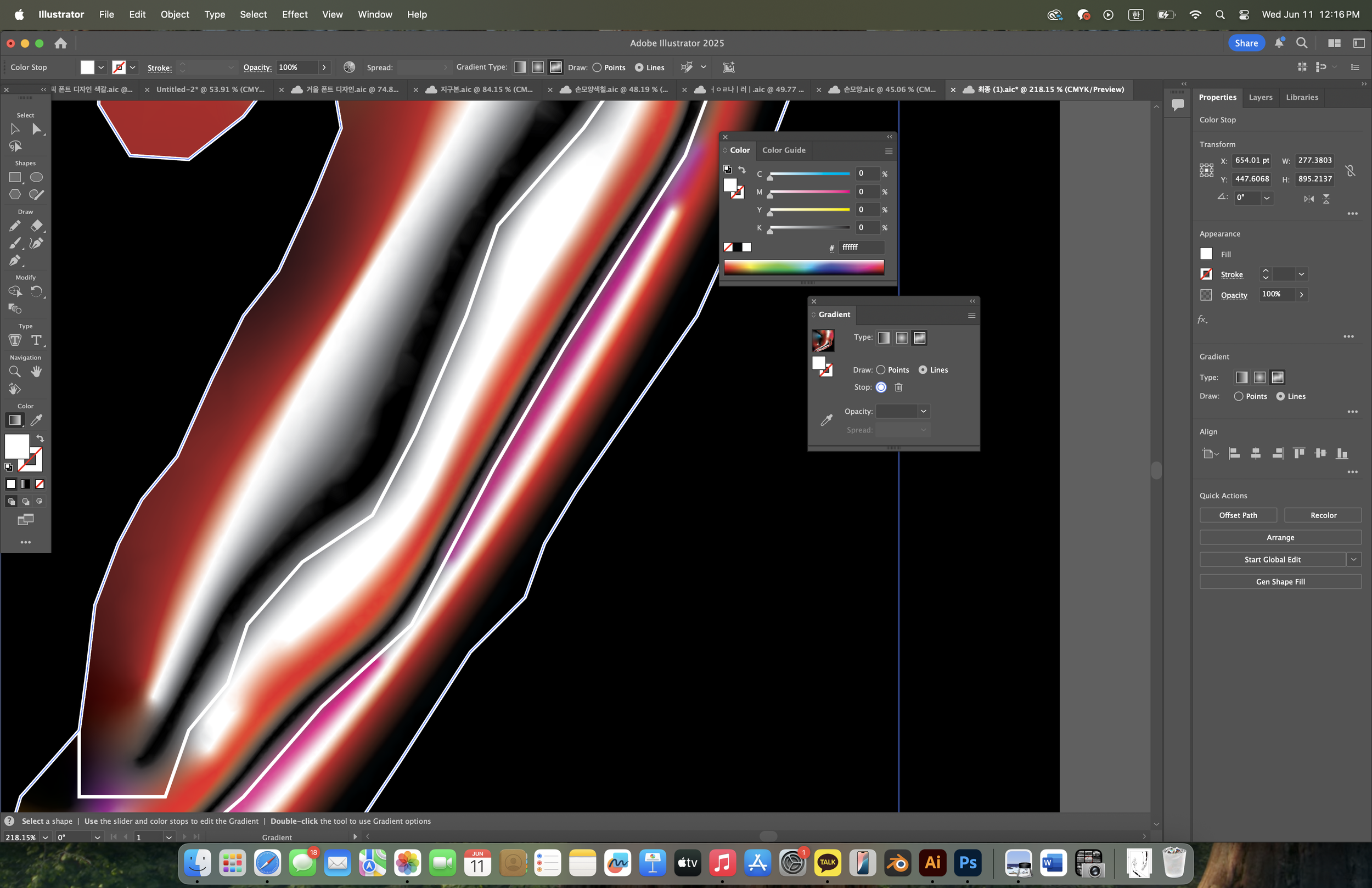1372x888 pixels.
Task: Click the Offset Path quick action
Action: click(1238, 515)
